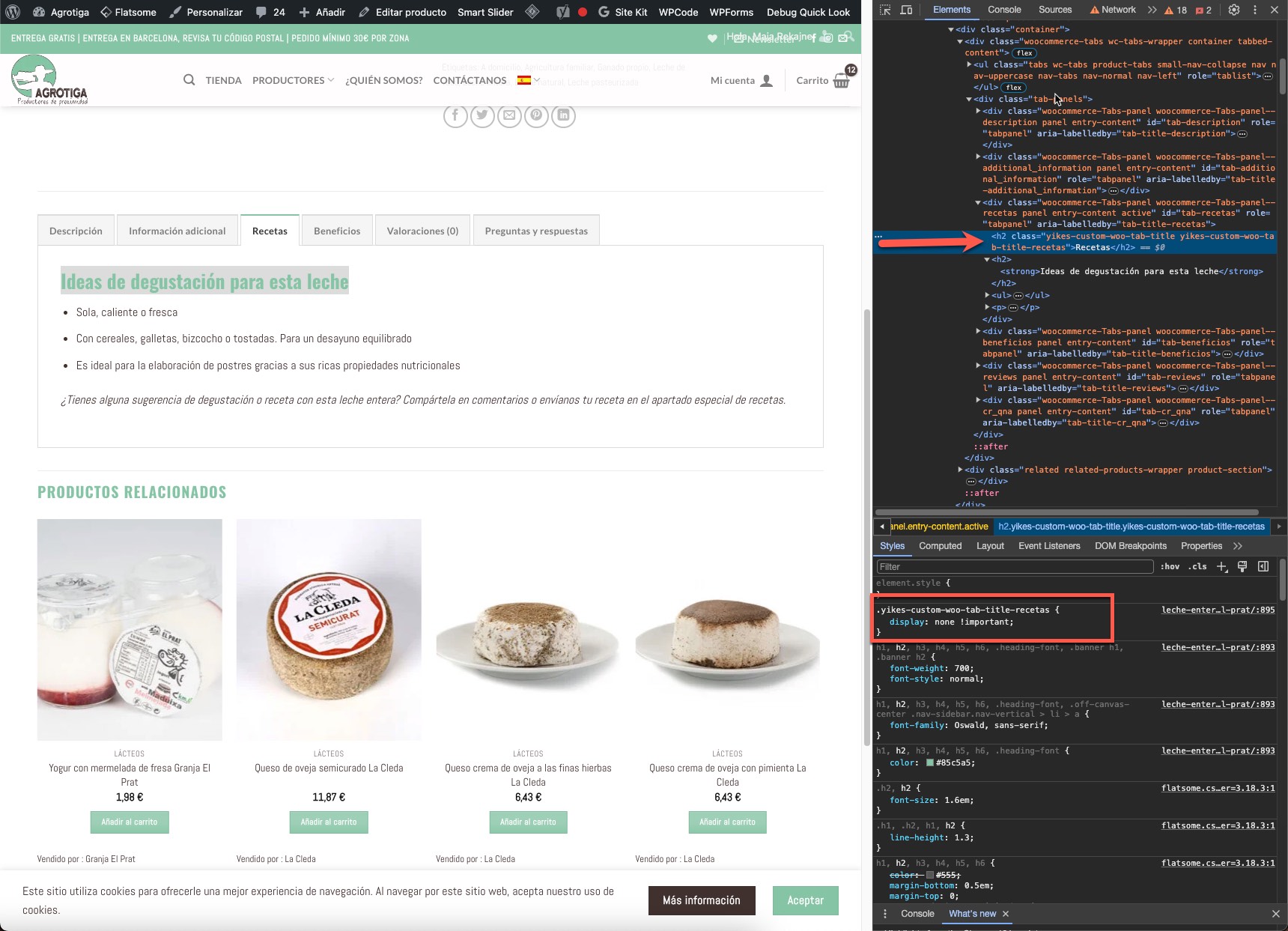The image size is (1288, 931).
Task: Share product via Pinterest icon
Action: click(536, 115)
